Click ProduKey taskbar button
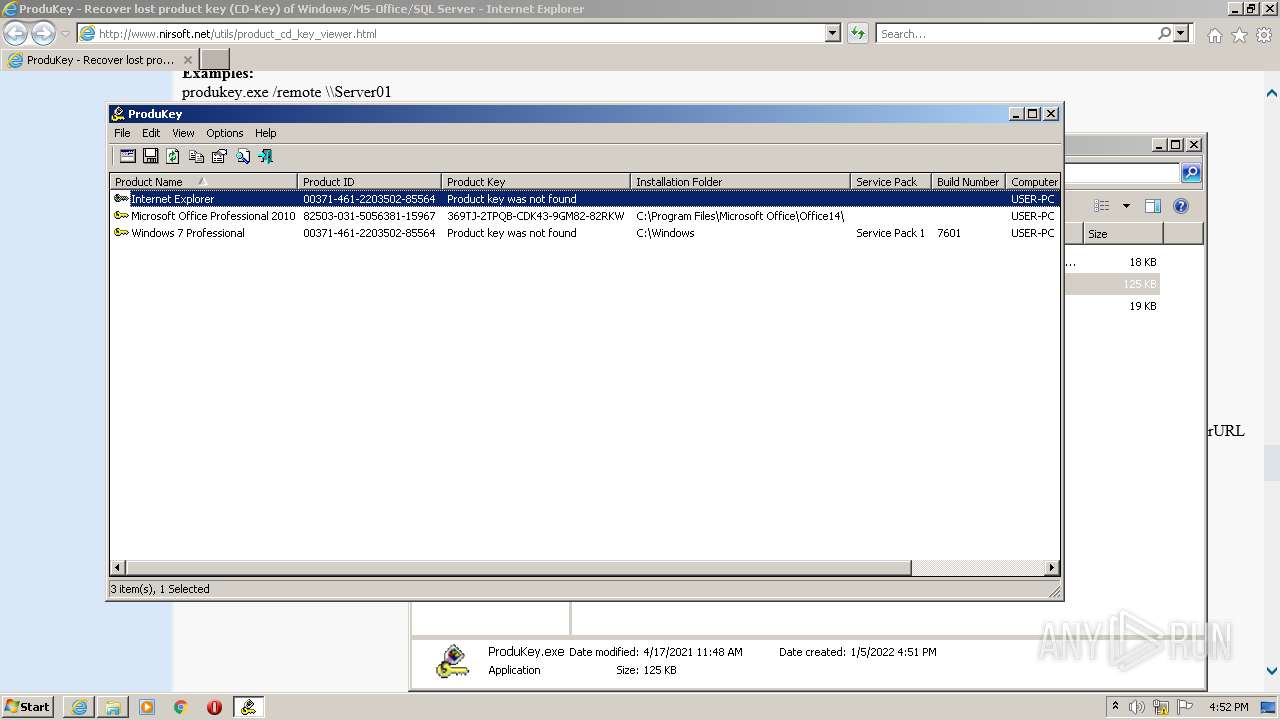1280x720 pixels. tap(248, 707)
